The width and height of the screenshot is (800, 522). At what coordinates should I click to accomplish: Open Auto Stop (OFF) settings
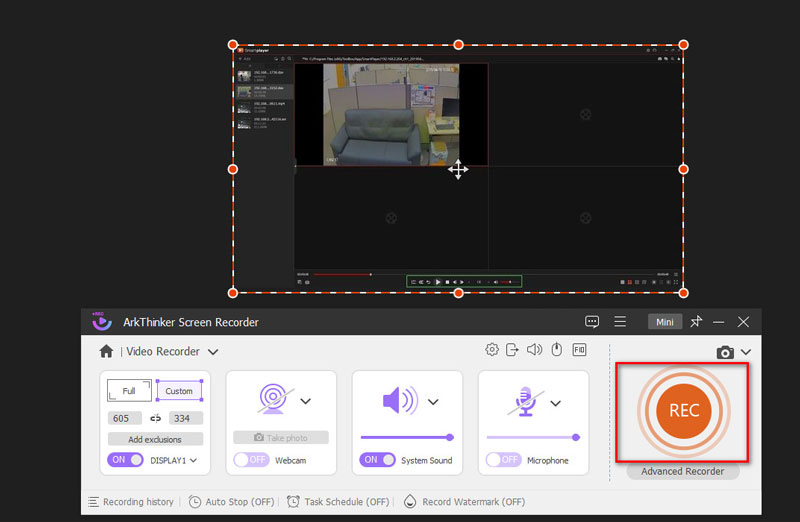pyautogui.click(x=232, y=502)
